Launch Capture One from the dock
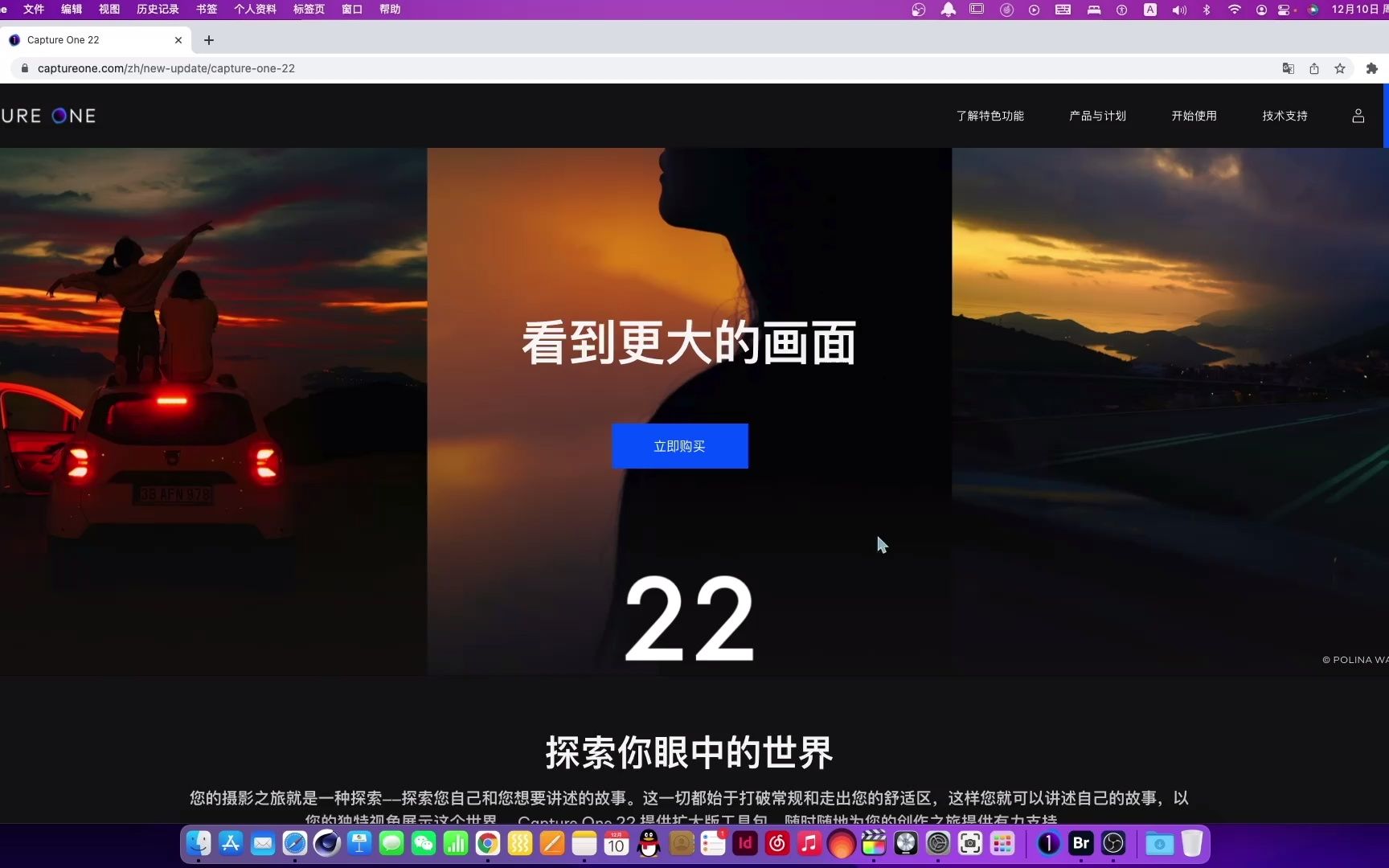Image resolution: width=1389 pixels, height=868 pixels. 1047,844
